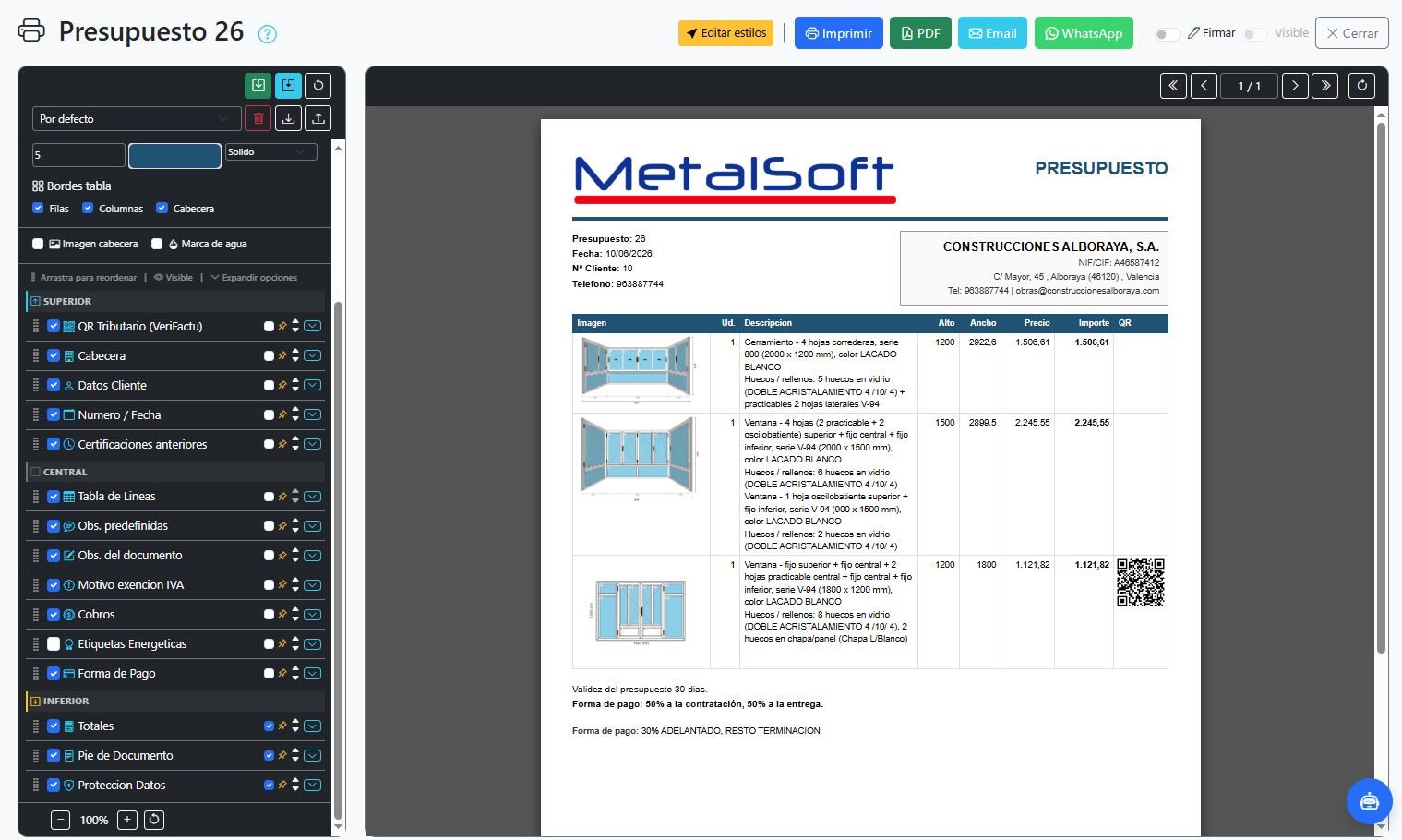
Task: Open the Solido border style dropdown
Action: click(x=271, y=152)
